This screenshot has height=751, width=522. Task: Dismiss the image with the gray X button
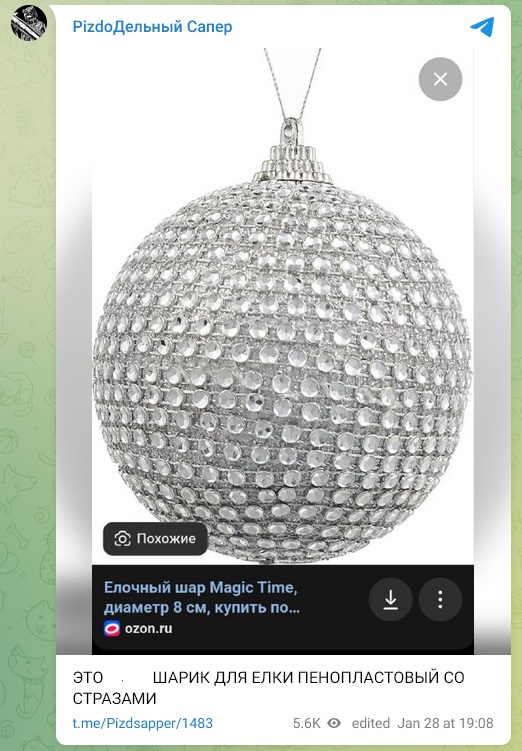(x=440, y=79)
